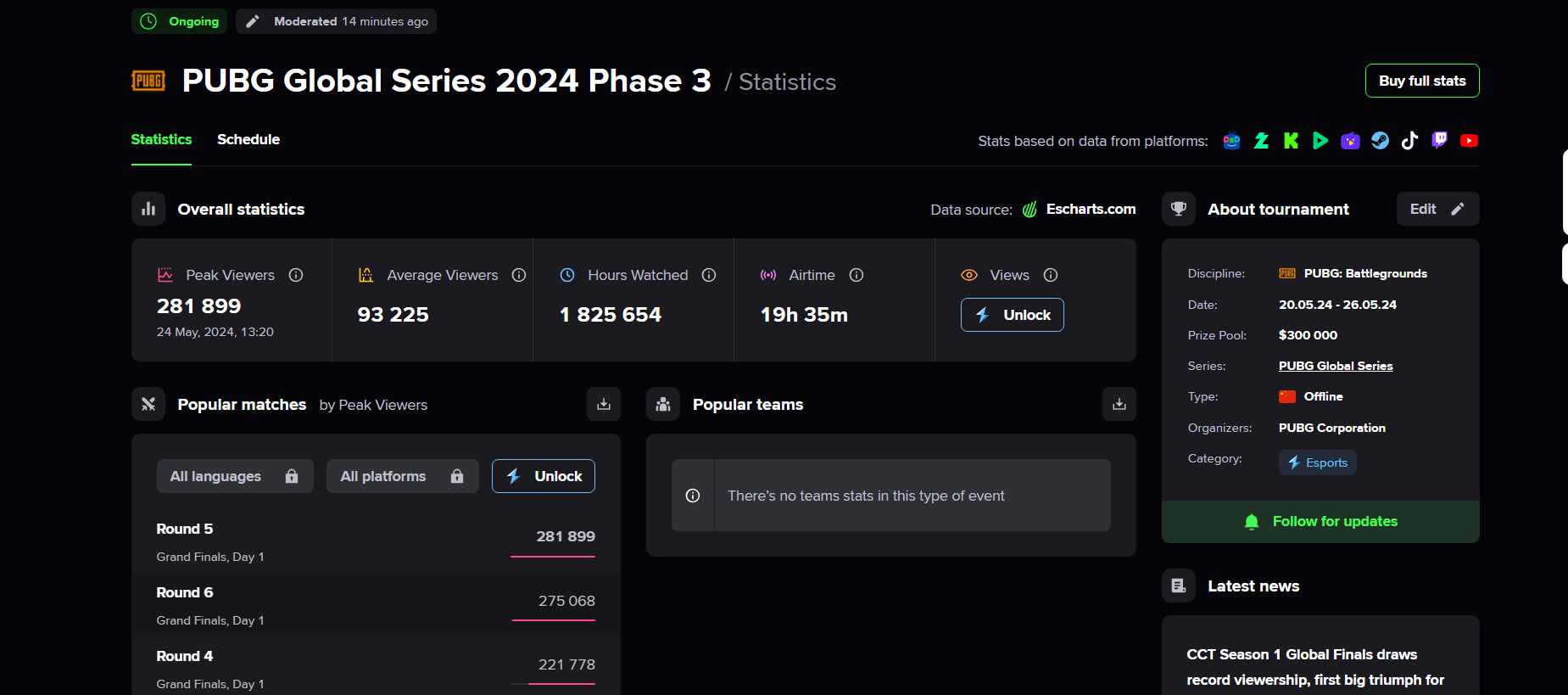The width and height of the screenshot is (1568, 695).
Task: Open the All languages locked dropdown
Action: point(235,476)
